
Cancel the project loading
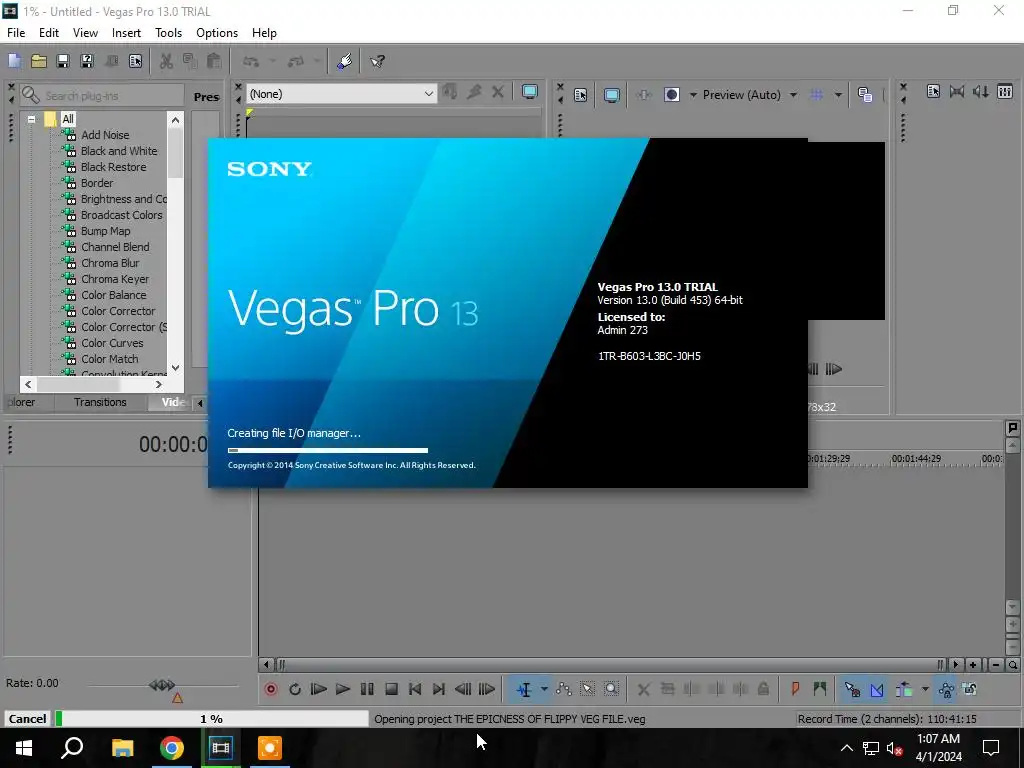pyautogui.click(x=27, y=718)
